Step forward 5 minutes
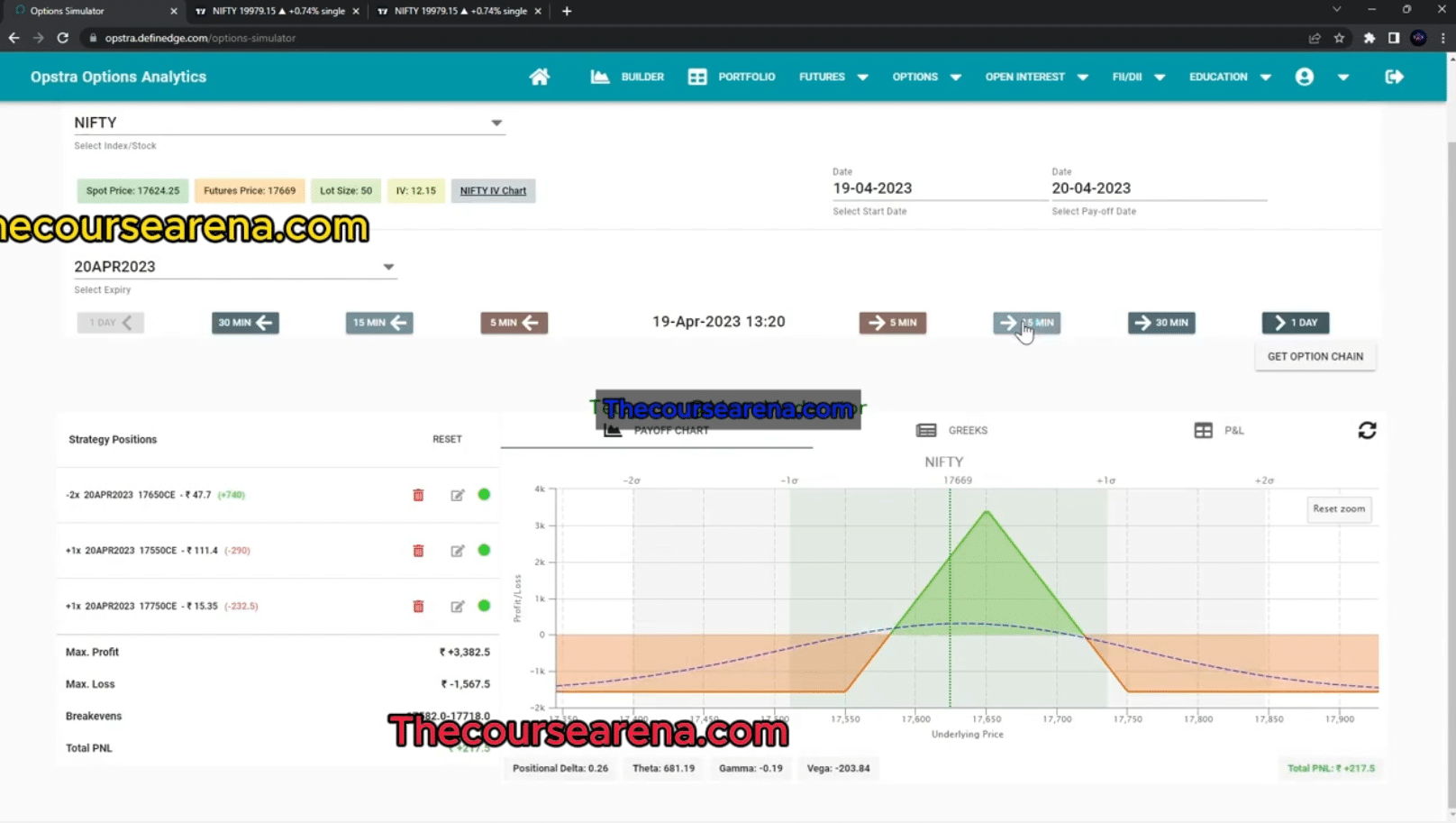The height and width of the screenshot is (823, 1456). 892,323
